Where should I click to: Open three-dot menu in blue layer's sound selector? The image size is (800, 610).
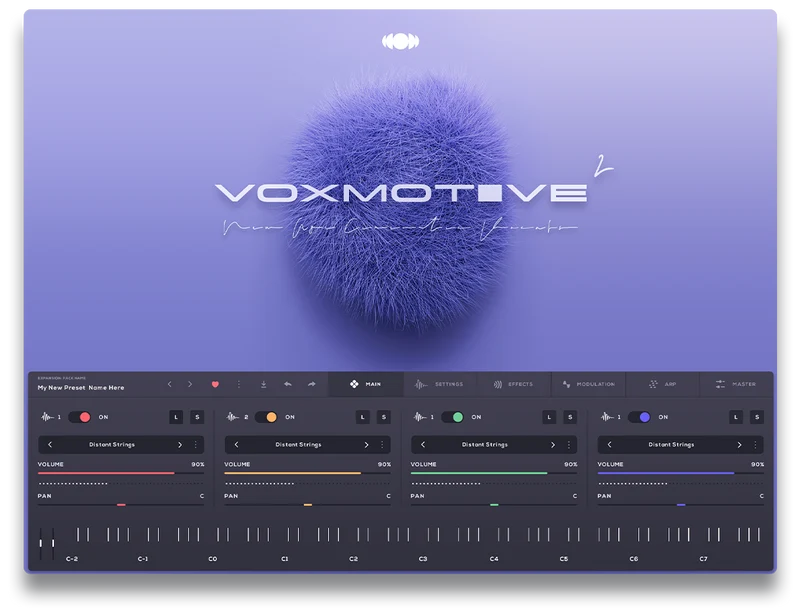tap(756, 445)
